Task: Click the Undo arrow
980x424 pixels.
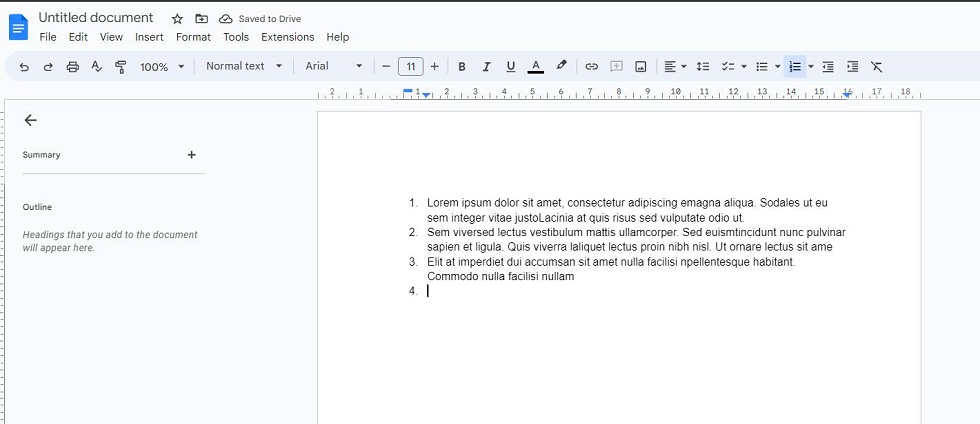Action: click(x=24, y=66)
